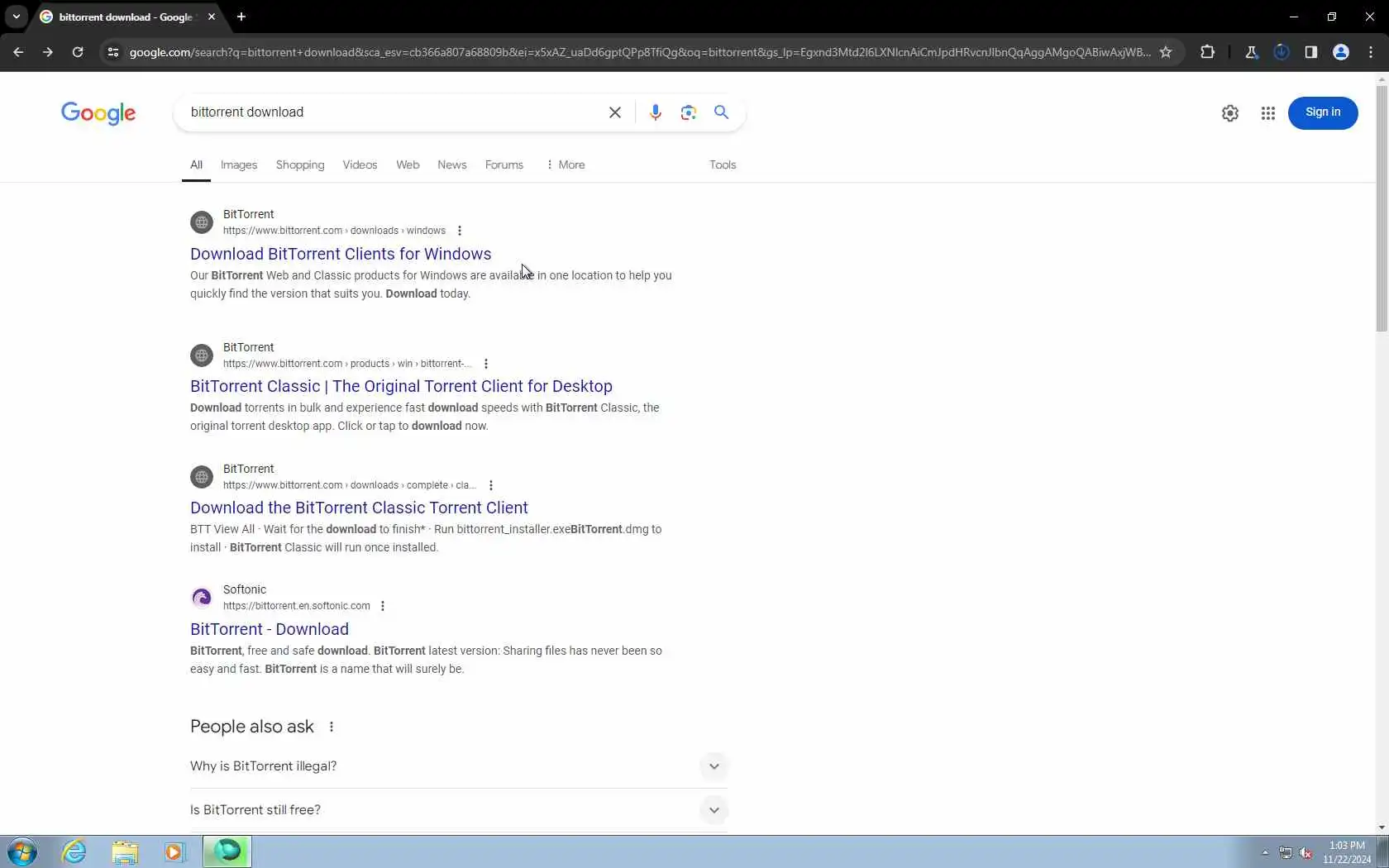Open Google quick settings gear
The width and height of the screenshot is (1389, 868).
[1229, 113]
